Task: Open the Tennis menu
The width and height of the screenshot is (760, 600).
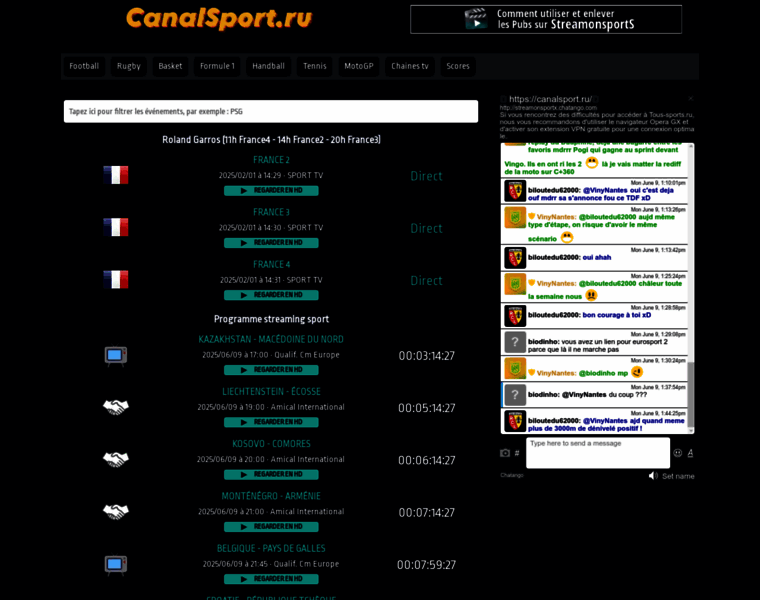Action: click(315, 66)
